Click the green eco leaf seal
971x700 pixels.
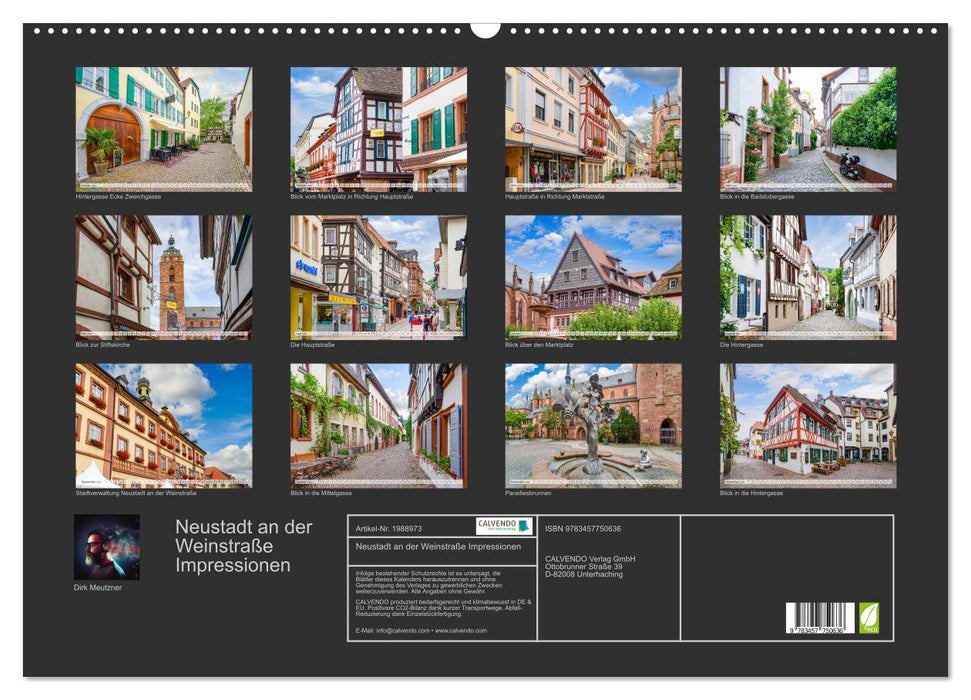click(x=869, y=619)
